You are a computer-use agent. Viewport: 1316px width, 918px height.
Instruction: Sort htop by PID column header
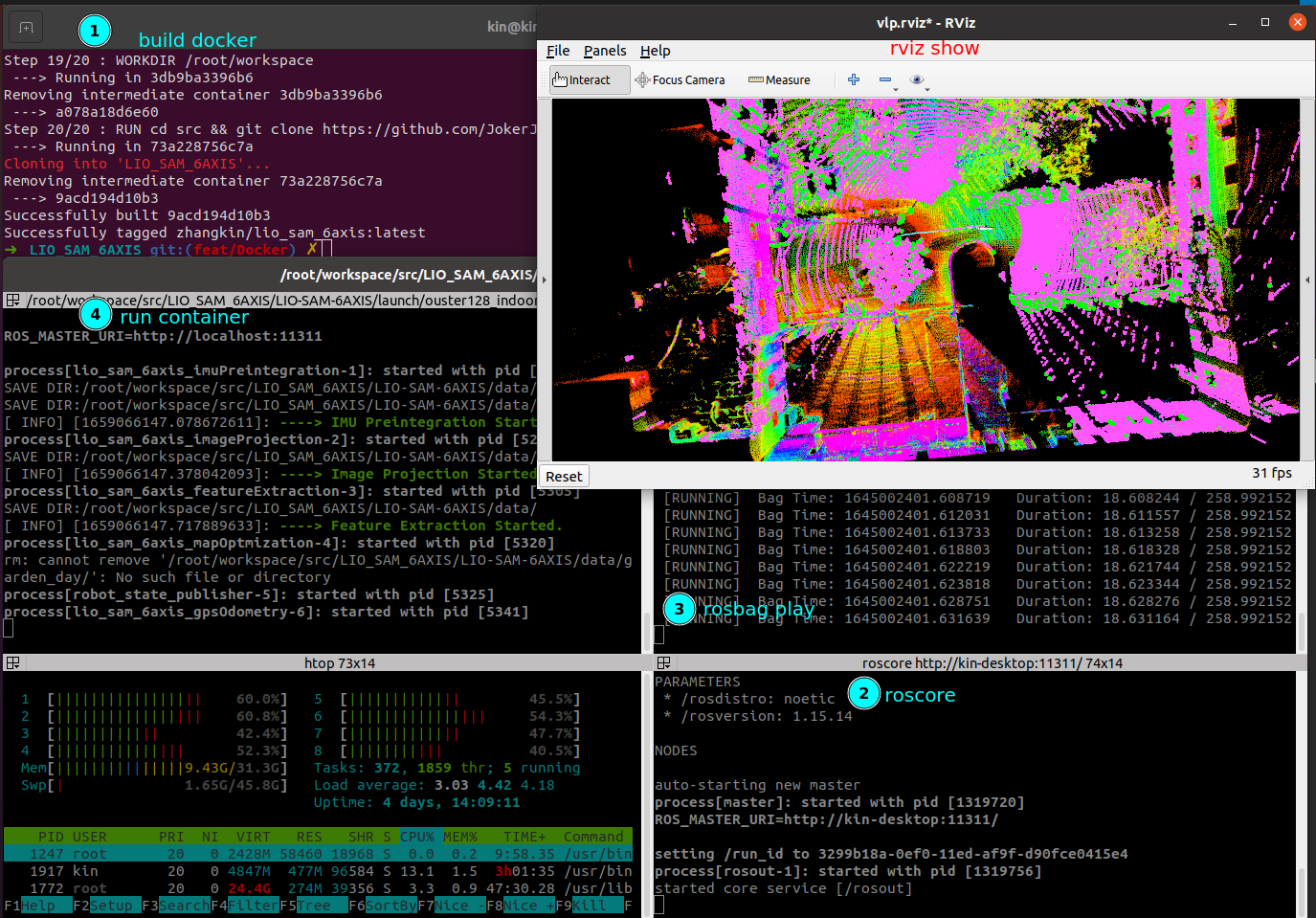[51, 837]
